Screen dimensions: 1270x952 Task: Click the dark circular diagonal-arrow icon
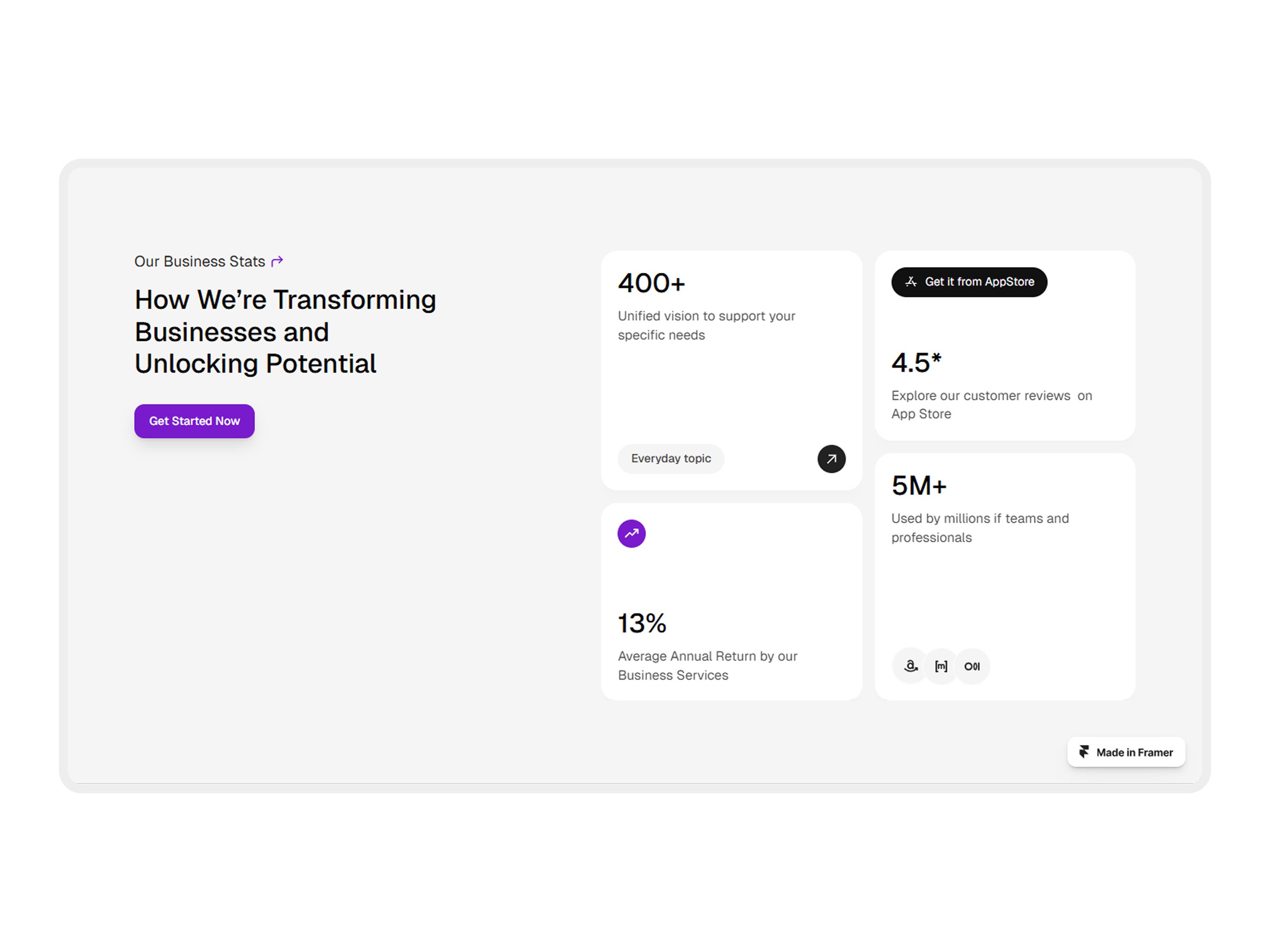[x=831, y=459]
